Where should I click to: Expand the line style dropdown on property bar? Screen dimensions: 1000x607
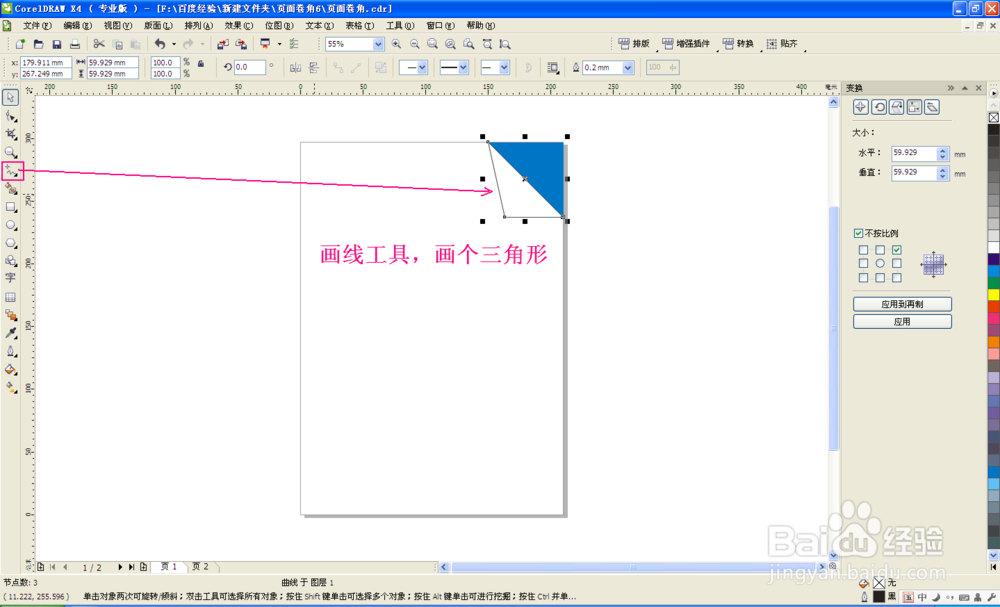(x=462, y=67)
